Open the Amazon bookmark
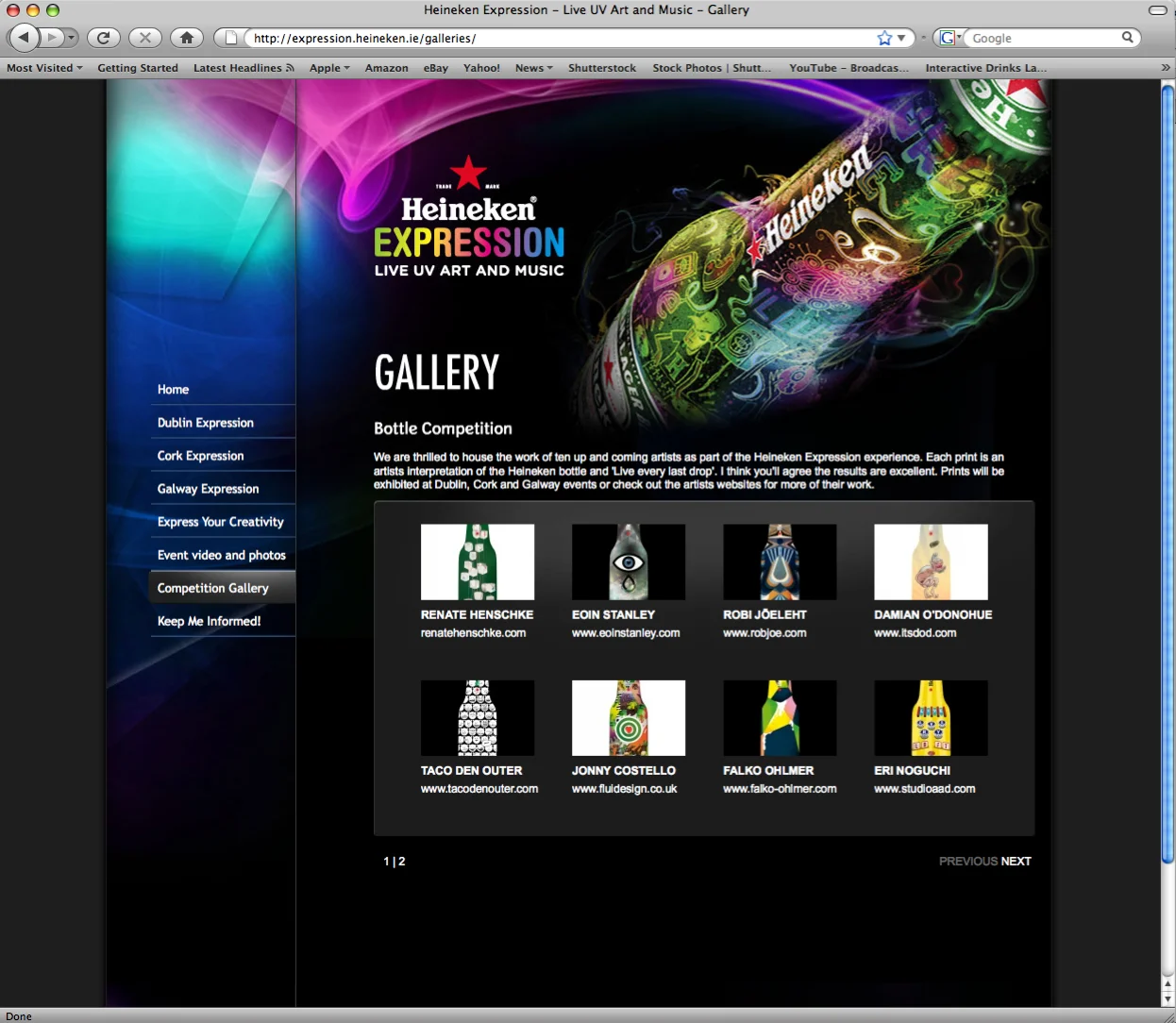This screenshot has height=1023, width=1176. point(387,68)
